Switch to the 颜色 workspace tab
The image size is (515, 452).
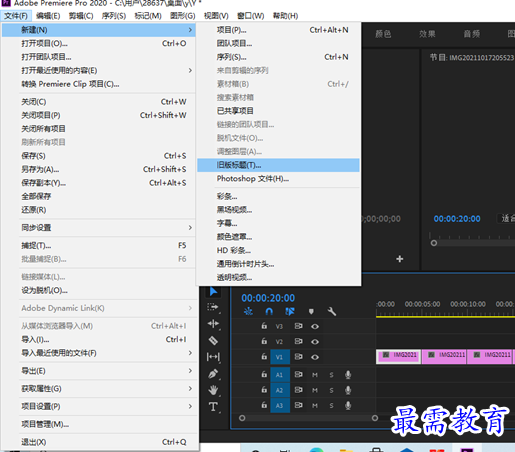[383, 34]
